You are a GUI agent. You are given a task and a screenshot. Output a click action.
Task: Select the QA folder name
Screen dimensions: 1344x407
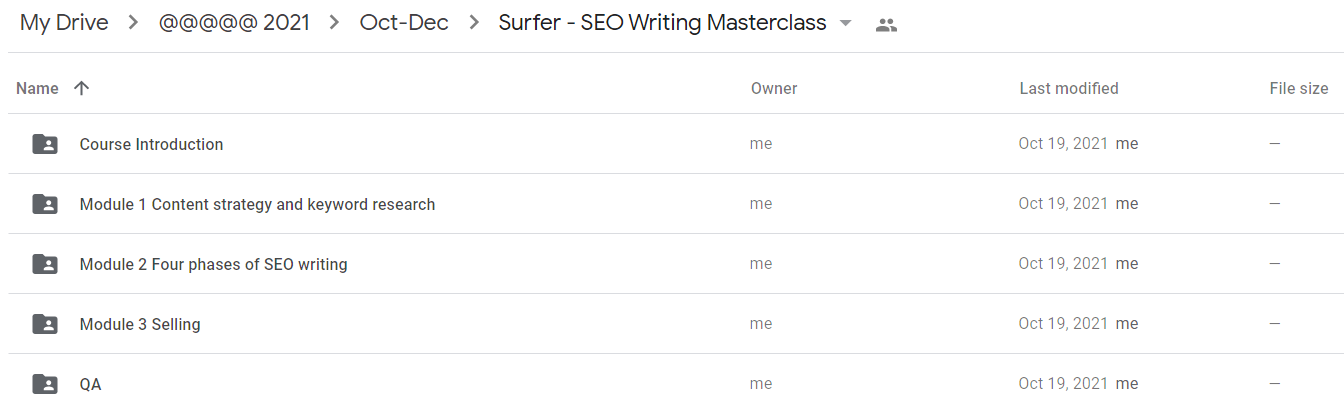click(90, 384)
